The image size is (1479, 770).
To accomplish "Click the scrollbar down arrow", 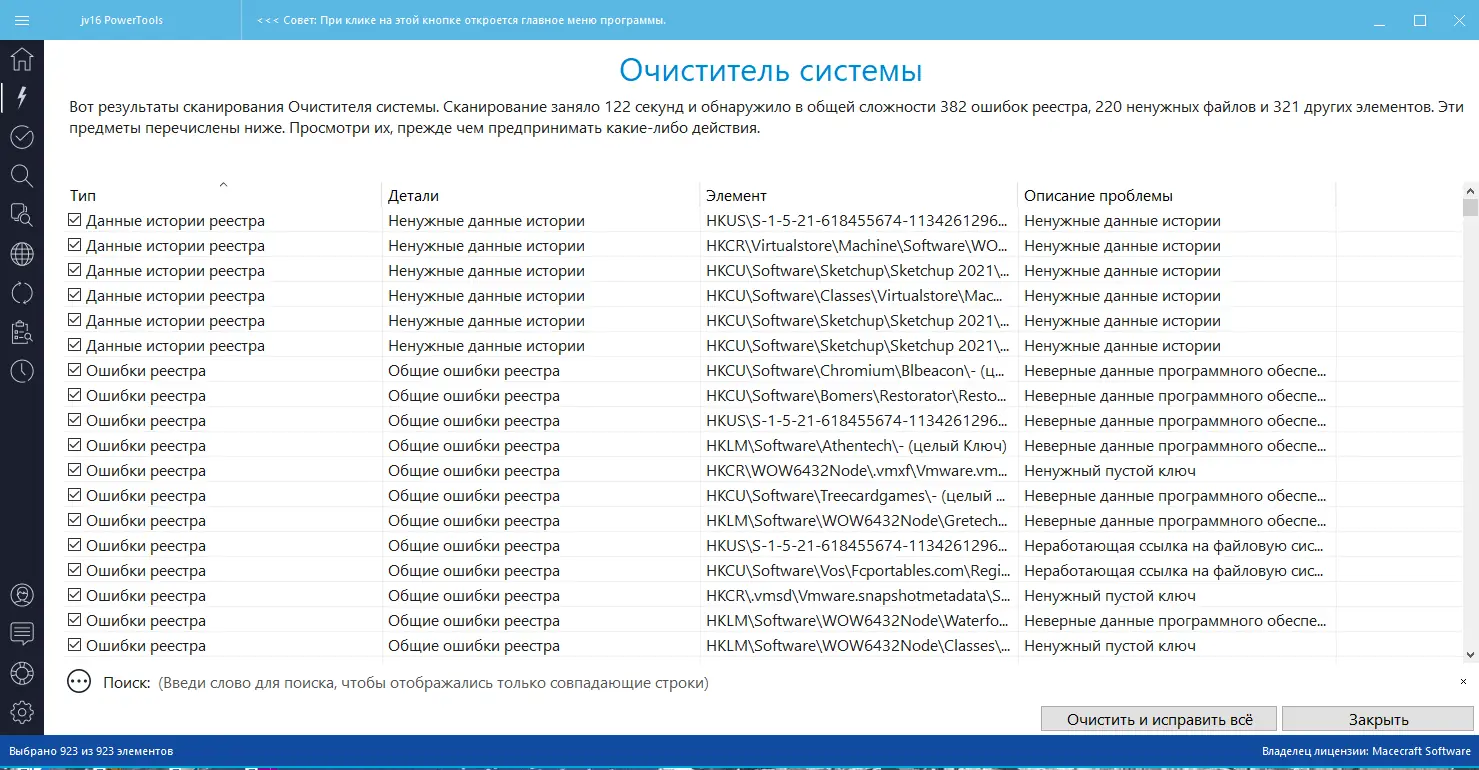I will pyautogui.click(x=1470, y=654).
